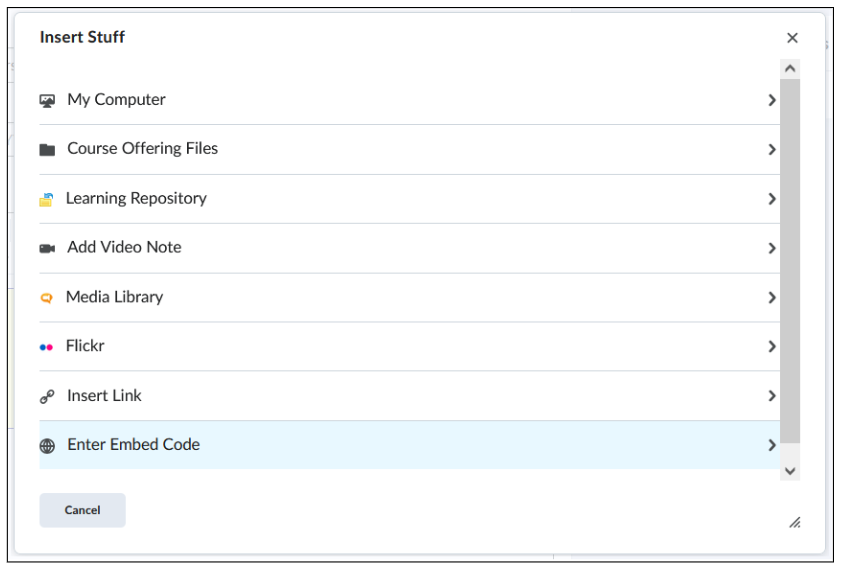Viewport: 841px width, 571px height.
Task: Click the scrollbar up arrow
Action: pyautogui.click(x=790, y=69)
